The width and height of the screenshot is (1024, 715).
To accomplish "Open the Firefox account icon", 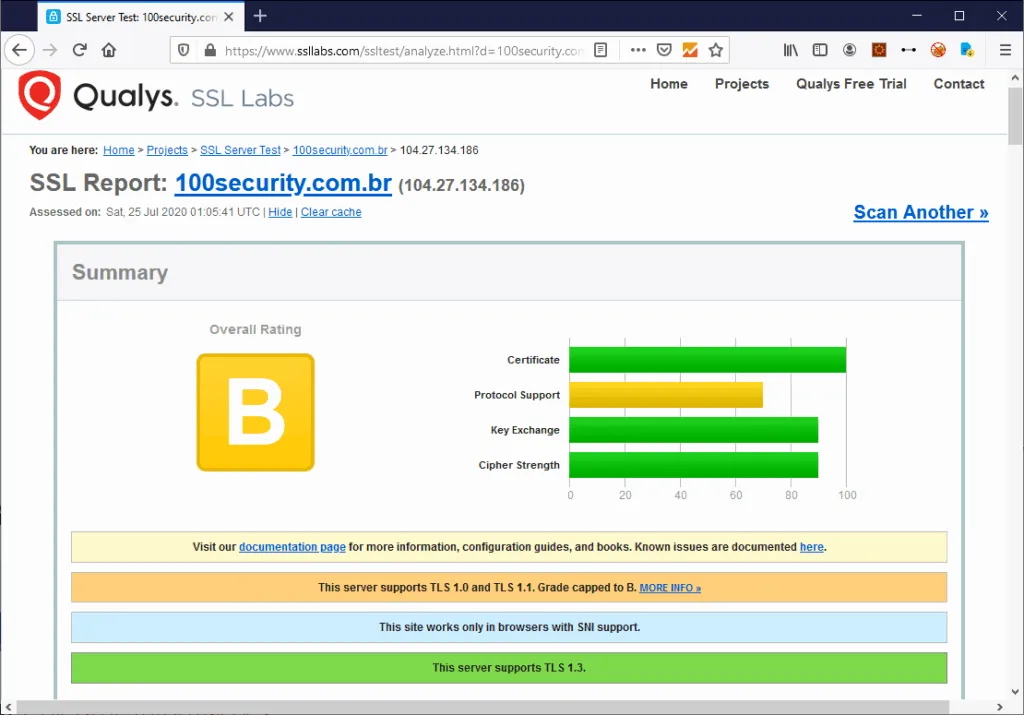I will (x=849, y=50).
